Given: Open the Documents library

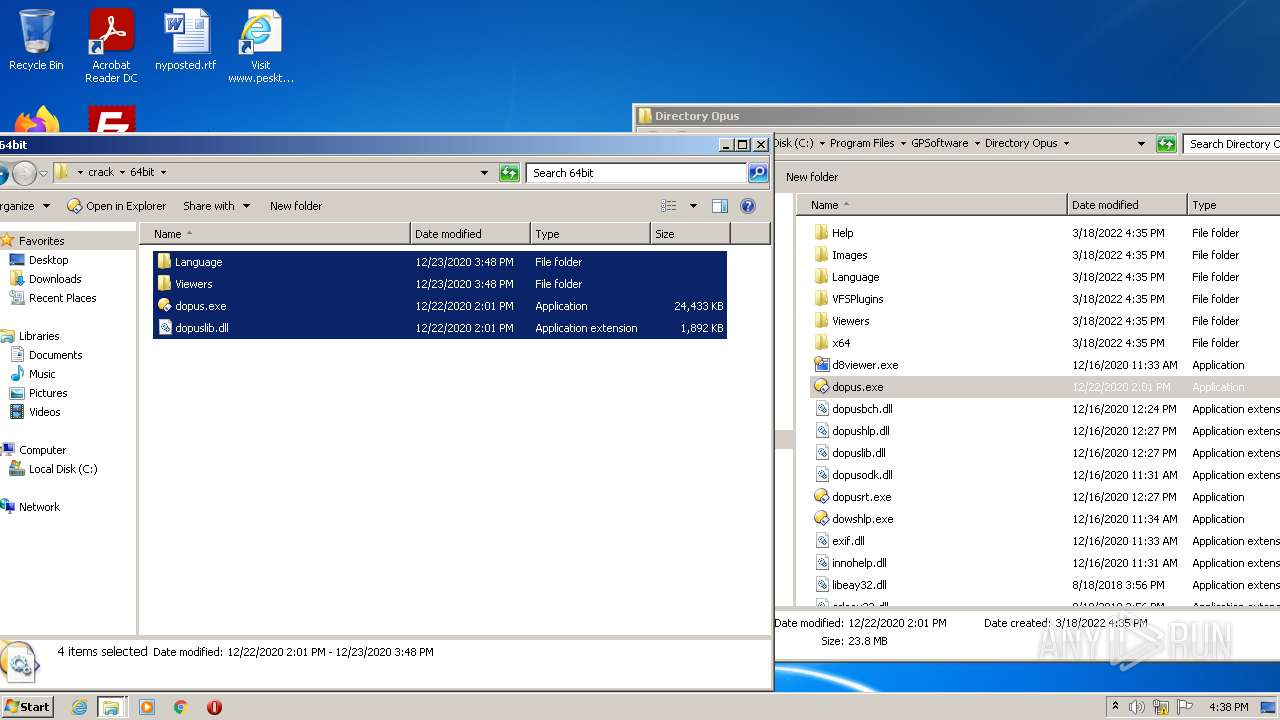Looking at the screenshot, I should (x=55, y=355).
